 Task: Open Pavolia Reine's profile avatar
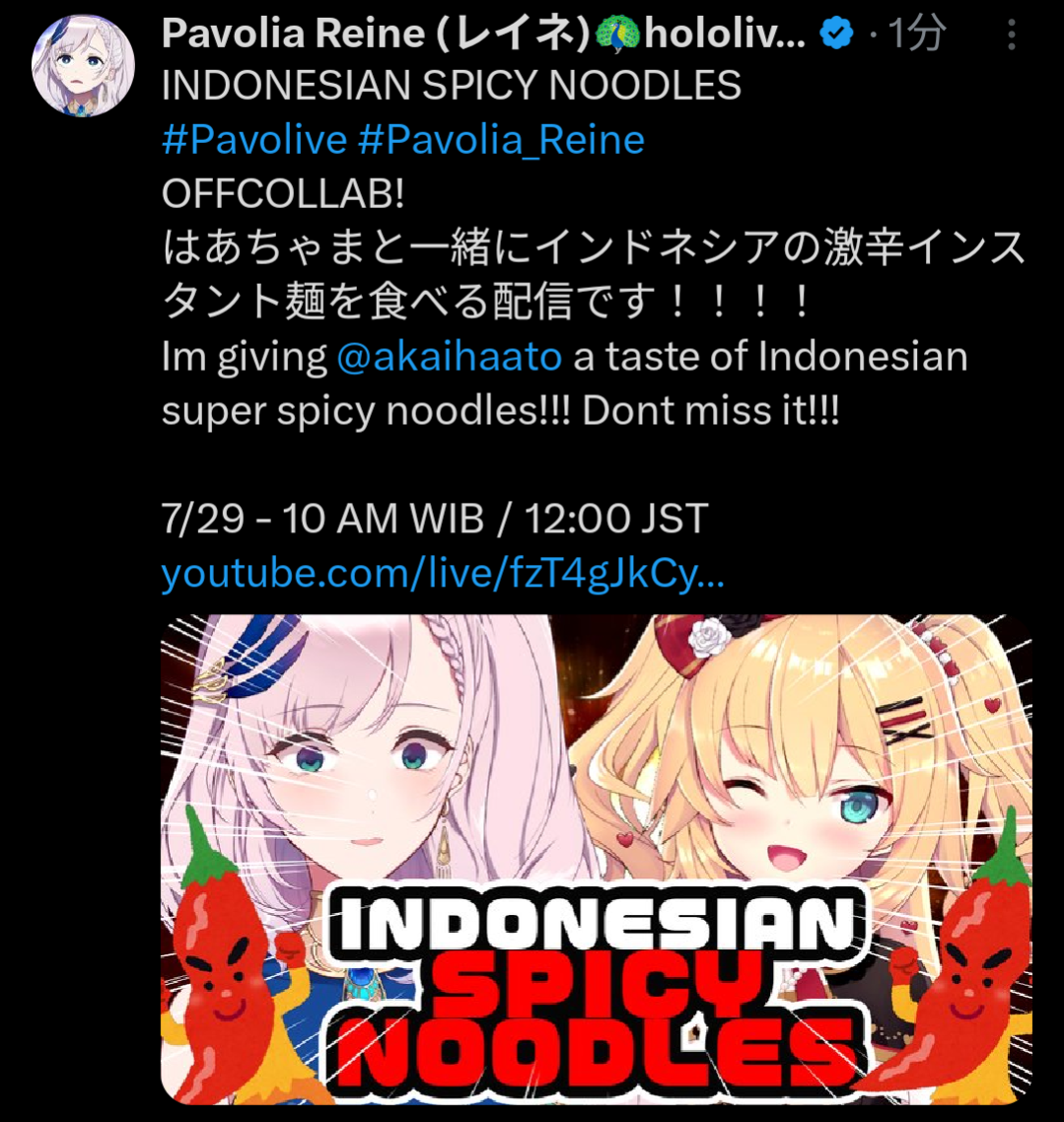coord(83,65)
